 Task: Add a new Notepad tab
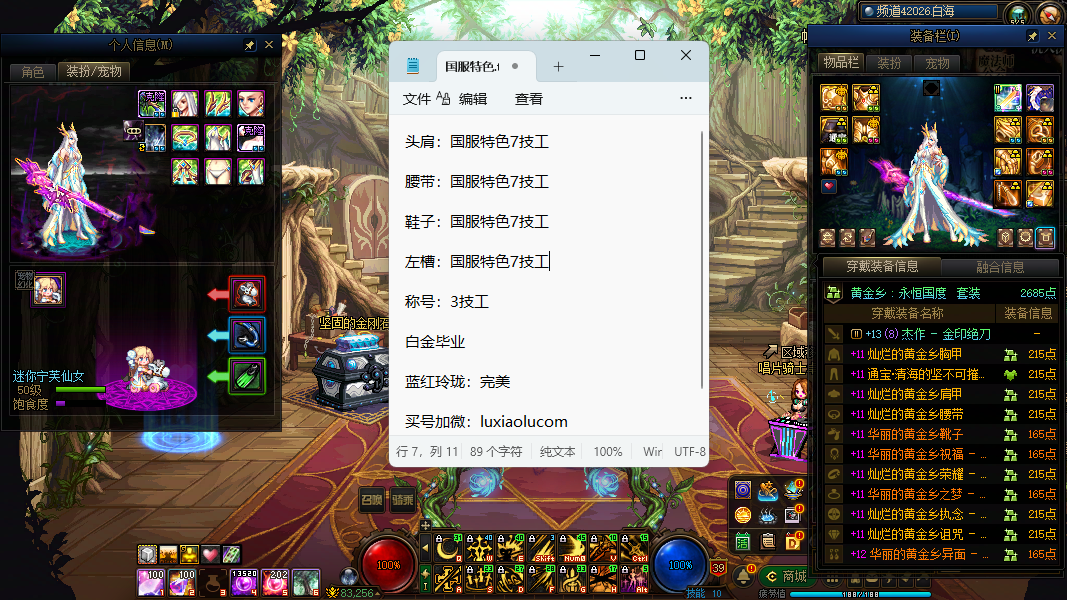[558, 67]
